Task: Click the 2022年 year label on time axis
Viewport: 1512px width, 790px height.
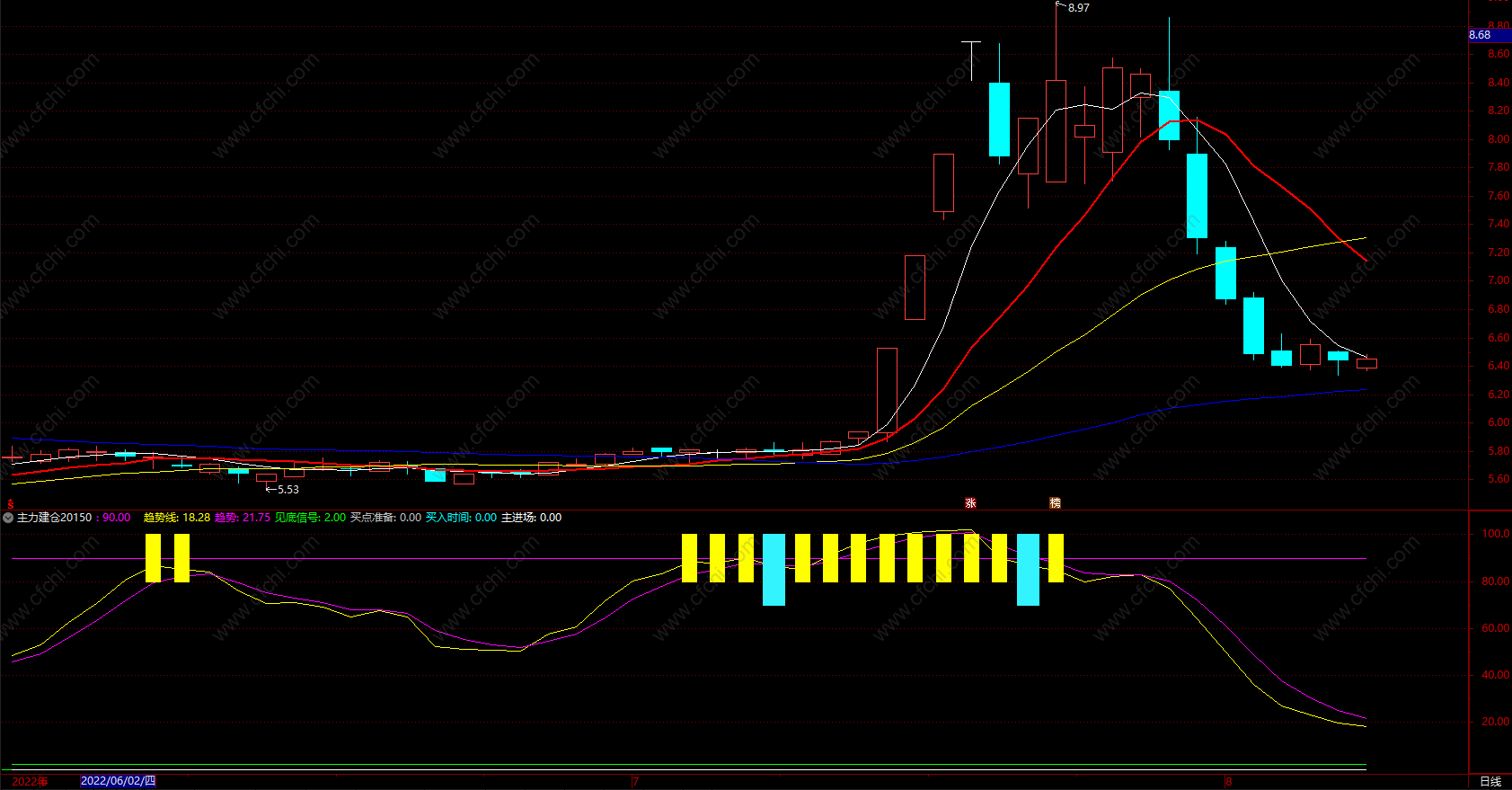Action: (x=30, y=781)
